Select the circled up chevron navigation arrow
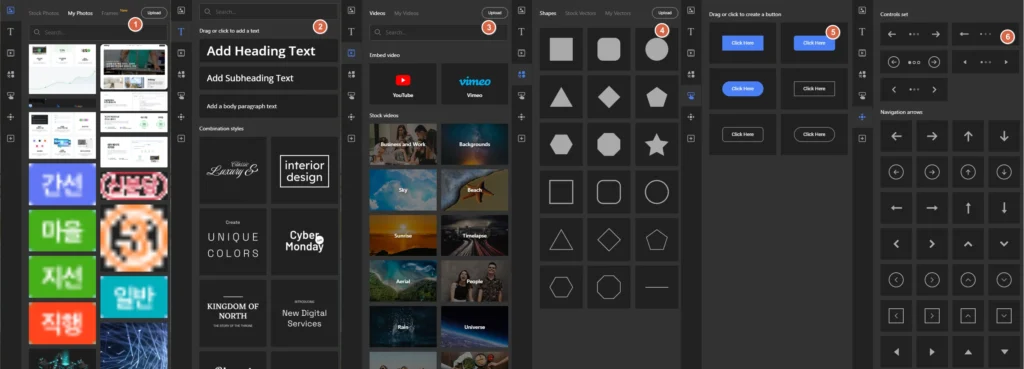The image size is (1024, 369). point(968,280)
